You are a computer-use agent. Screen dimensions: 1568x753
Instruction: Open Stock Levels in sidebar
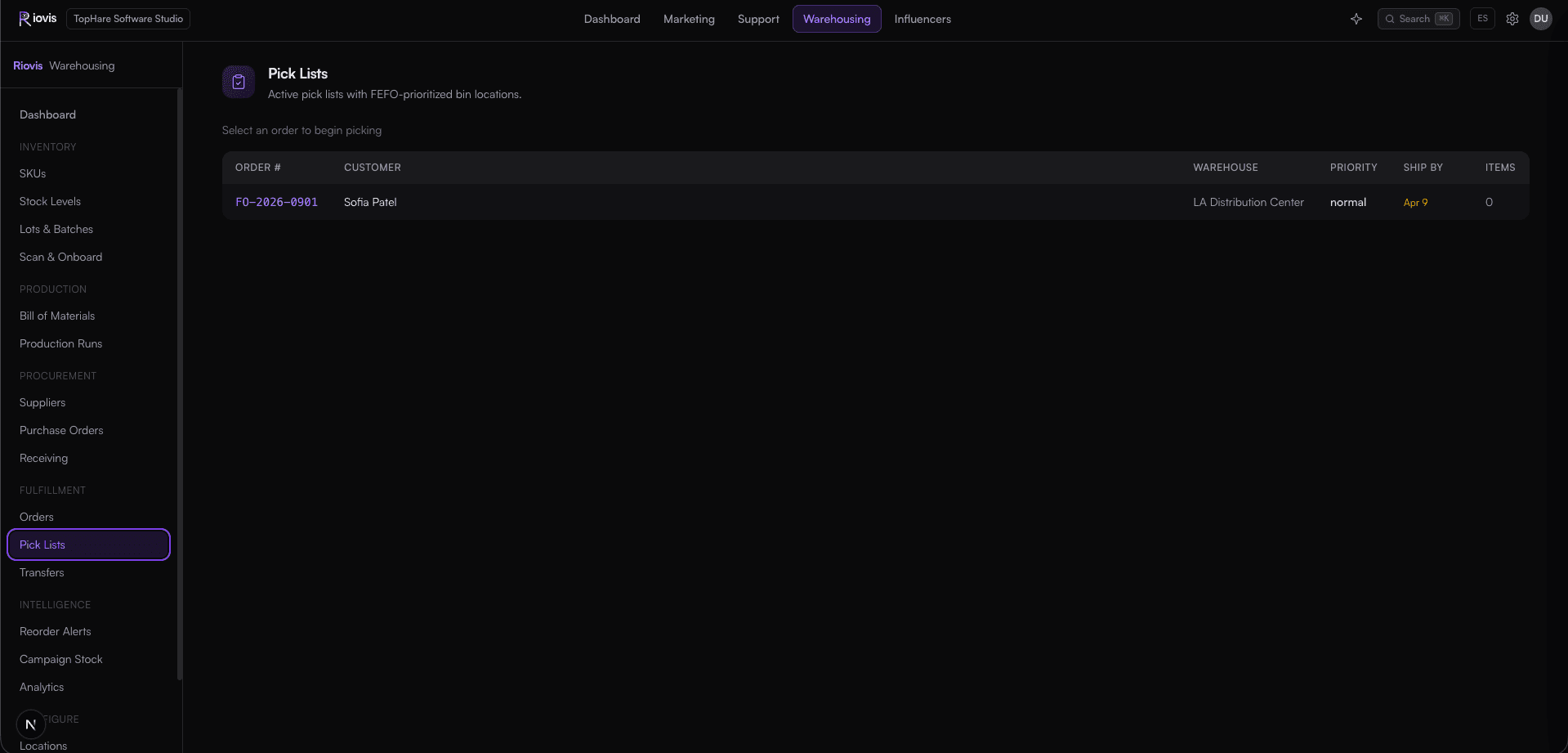(50, 201)
